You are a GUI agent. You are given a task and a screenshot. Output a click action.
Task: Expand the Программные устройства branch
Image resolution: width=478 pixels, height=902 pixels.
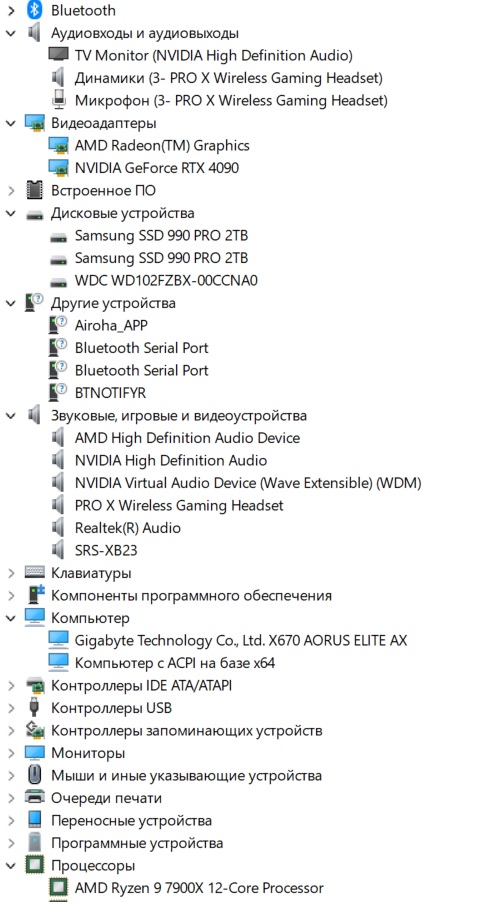point(10,843)
